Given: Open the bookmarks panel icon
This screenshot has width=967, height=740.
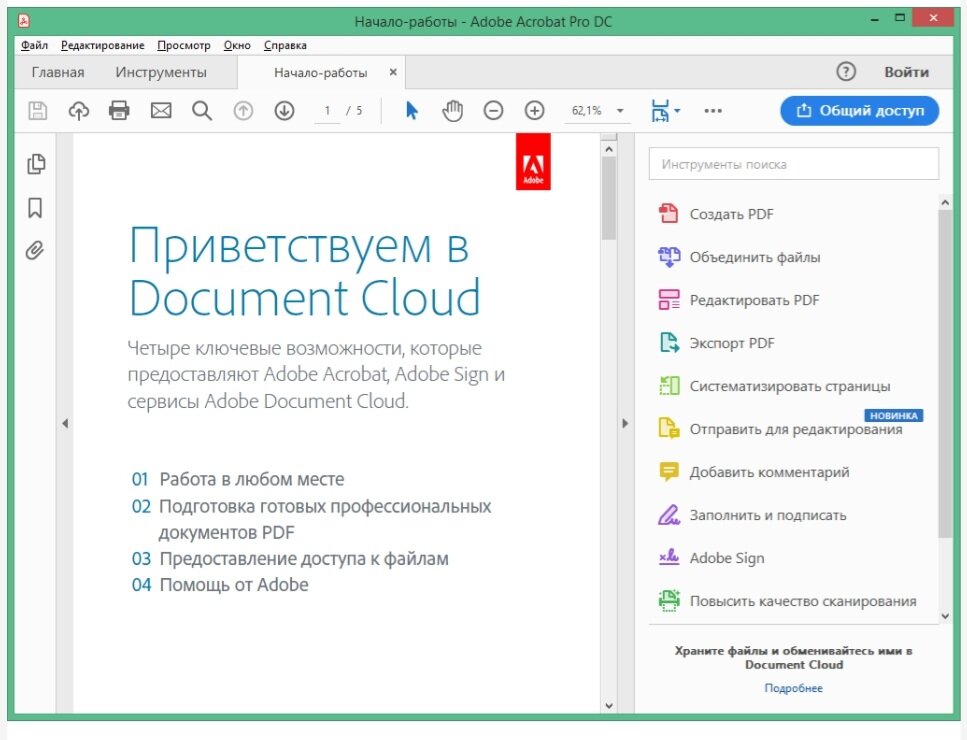Looking at the screenshot, I should pos(35,208).
